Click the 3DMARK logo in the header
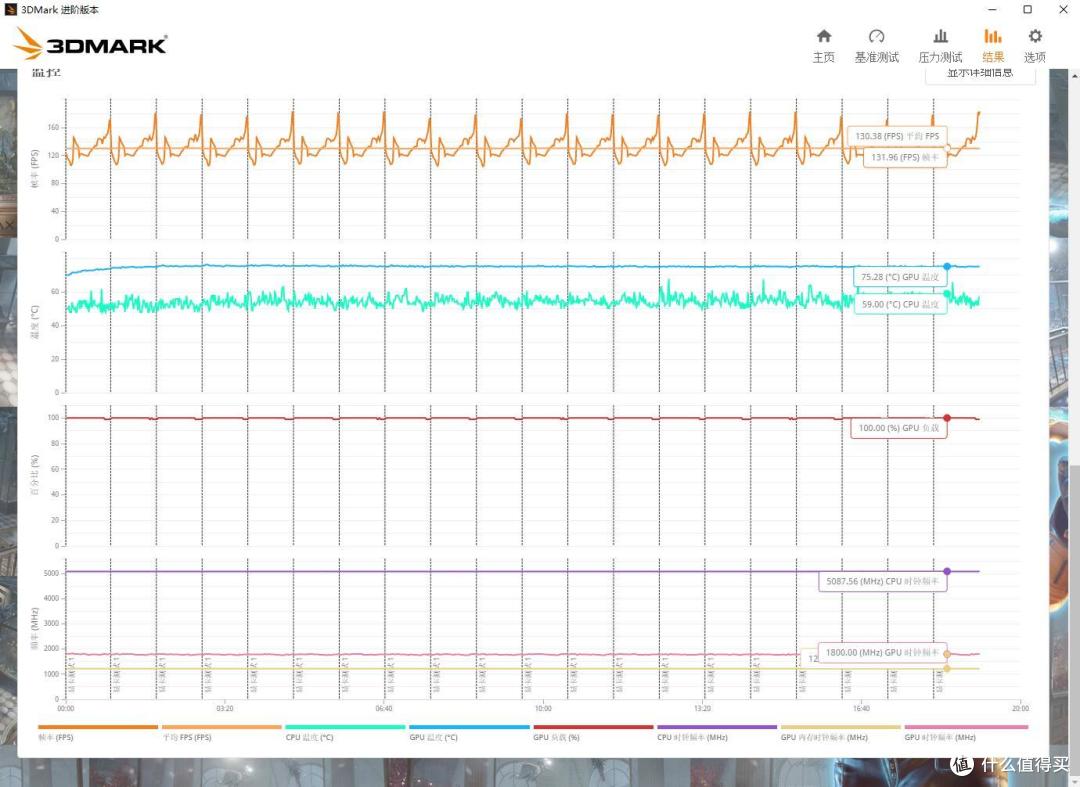The height and width of the screenshot is (787, 1080). 90,43
